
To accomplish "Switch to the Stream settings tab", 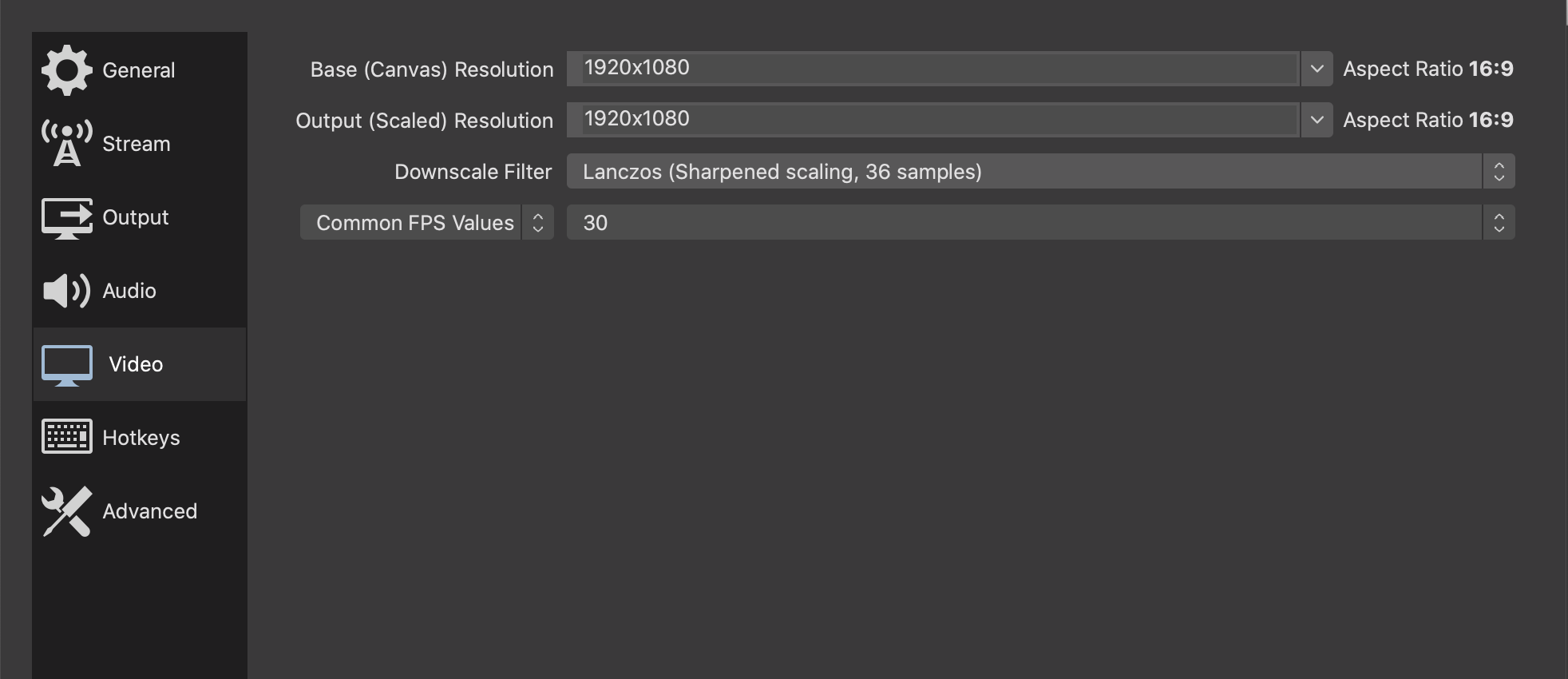I will tap(137, 144).
